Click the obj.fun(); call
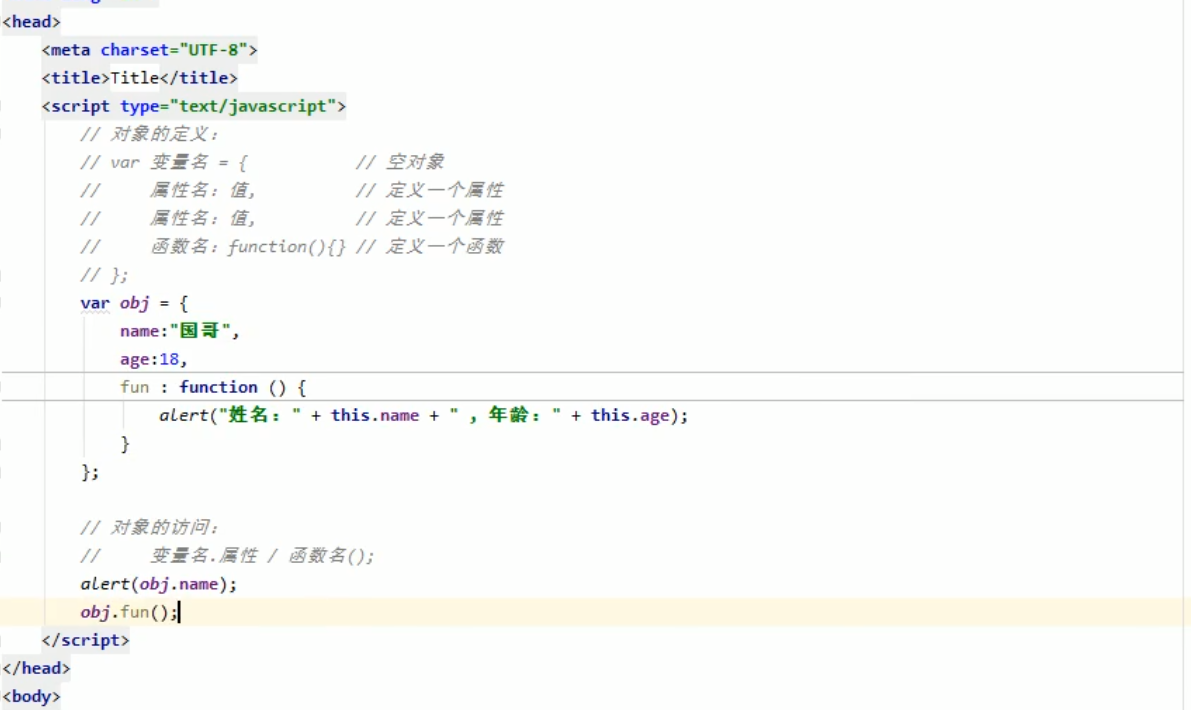Image resolution: width=1191 pixels, height=710 pixels. tap(129, 612)
